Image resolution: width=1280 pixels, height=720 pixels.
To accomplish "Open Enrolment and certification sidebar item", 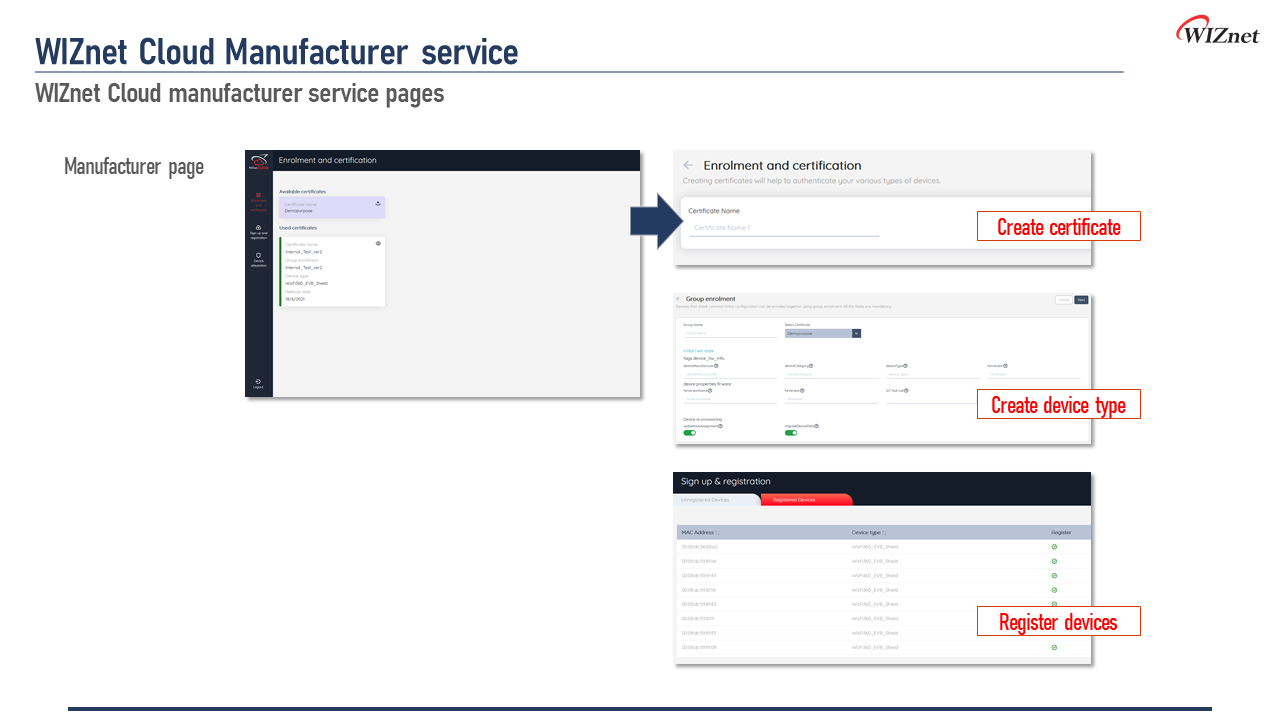I will tap(259, 202).
